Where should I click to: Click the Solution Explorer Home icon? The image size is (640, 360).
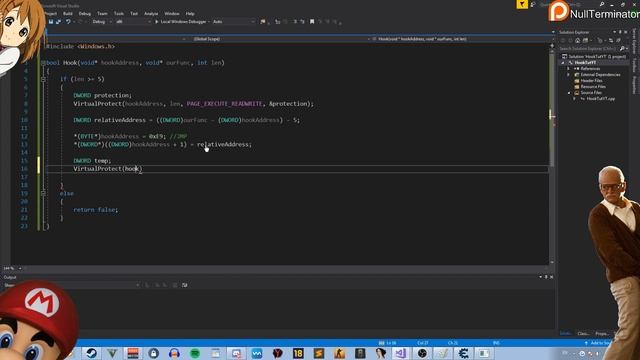[578, 40]
